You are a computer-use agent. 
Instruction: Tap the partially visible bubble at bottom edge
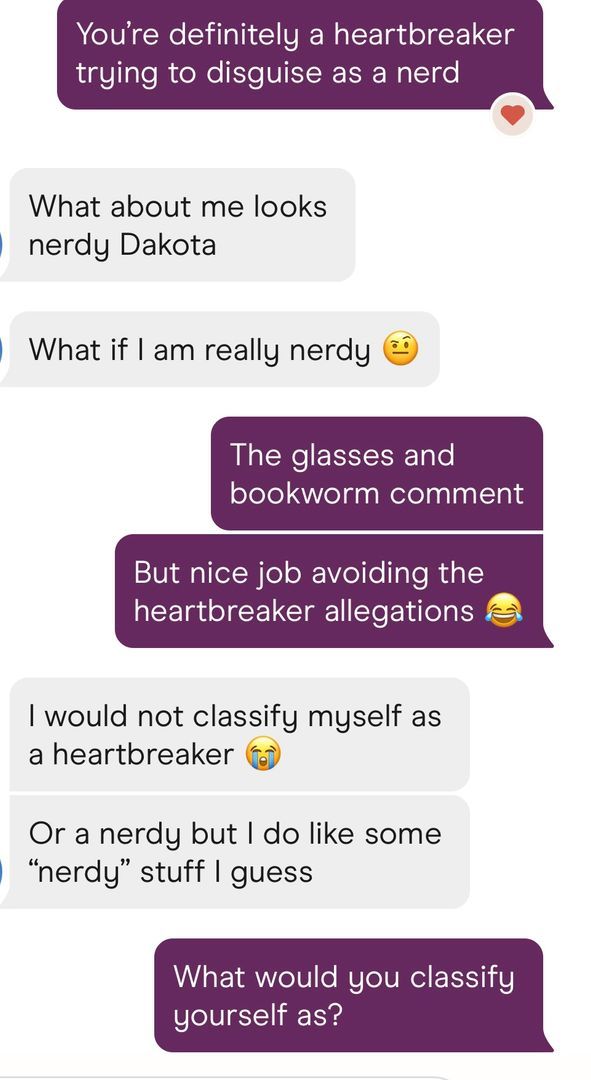coord(227,1078)
